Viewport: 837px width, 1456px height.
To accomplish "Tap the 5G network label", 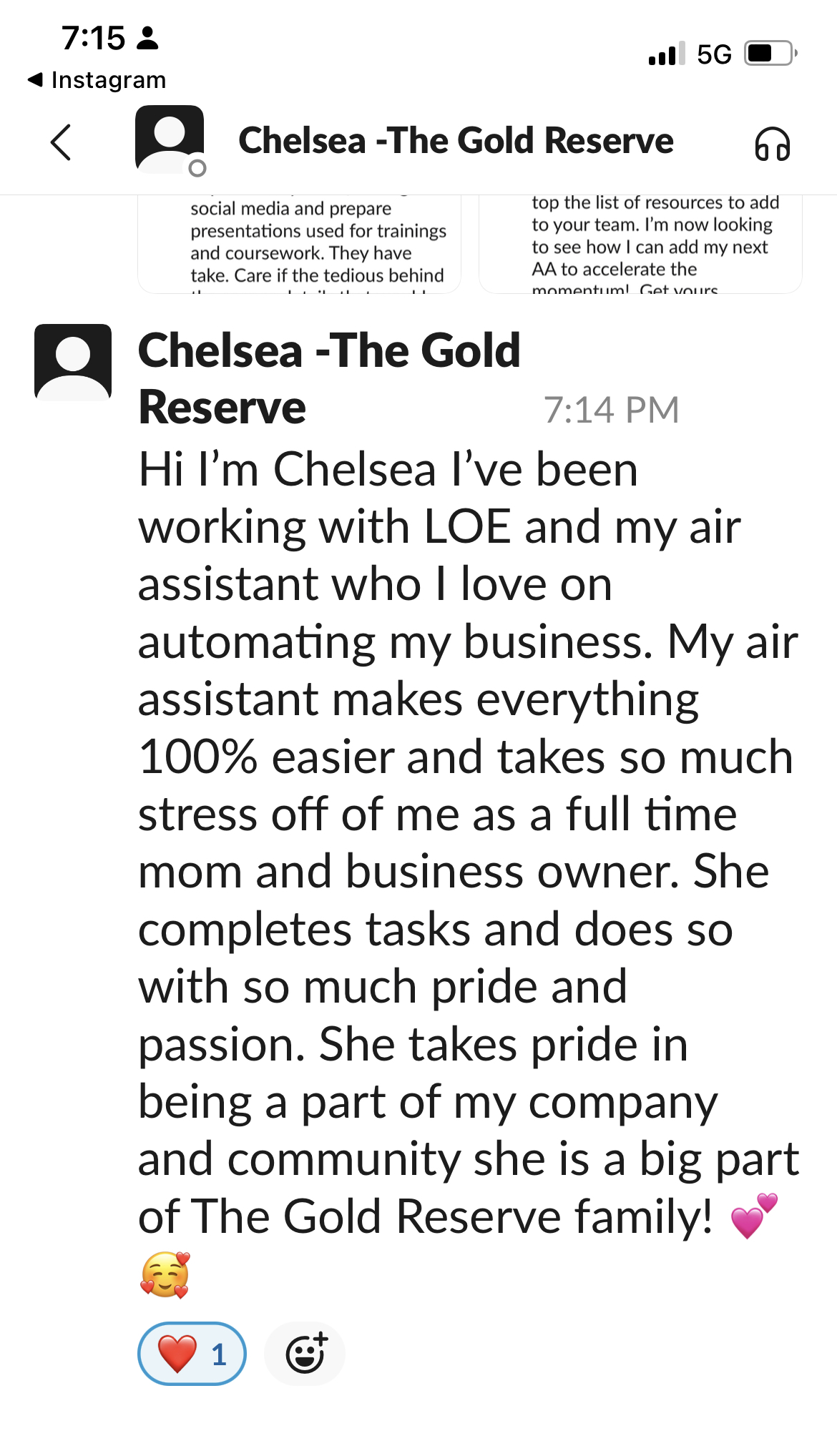I will 714,54.
